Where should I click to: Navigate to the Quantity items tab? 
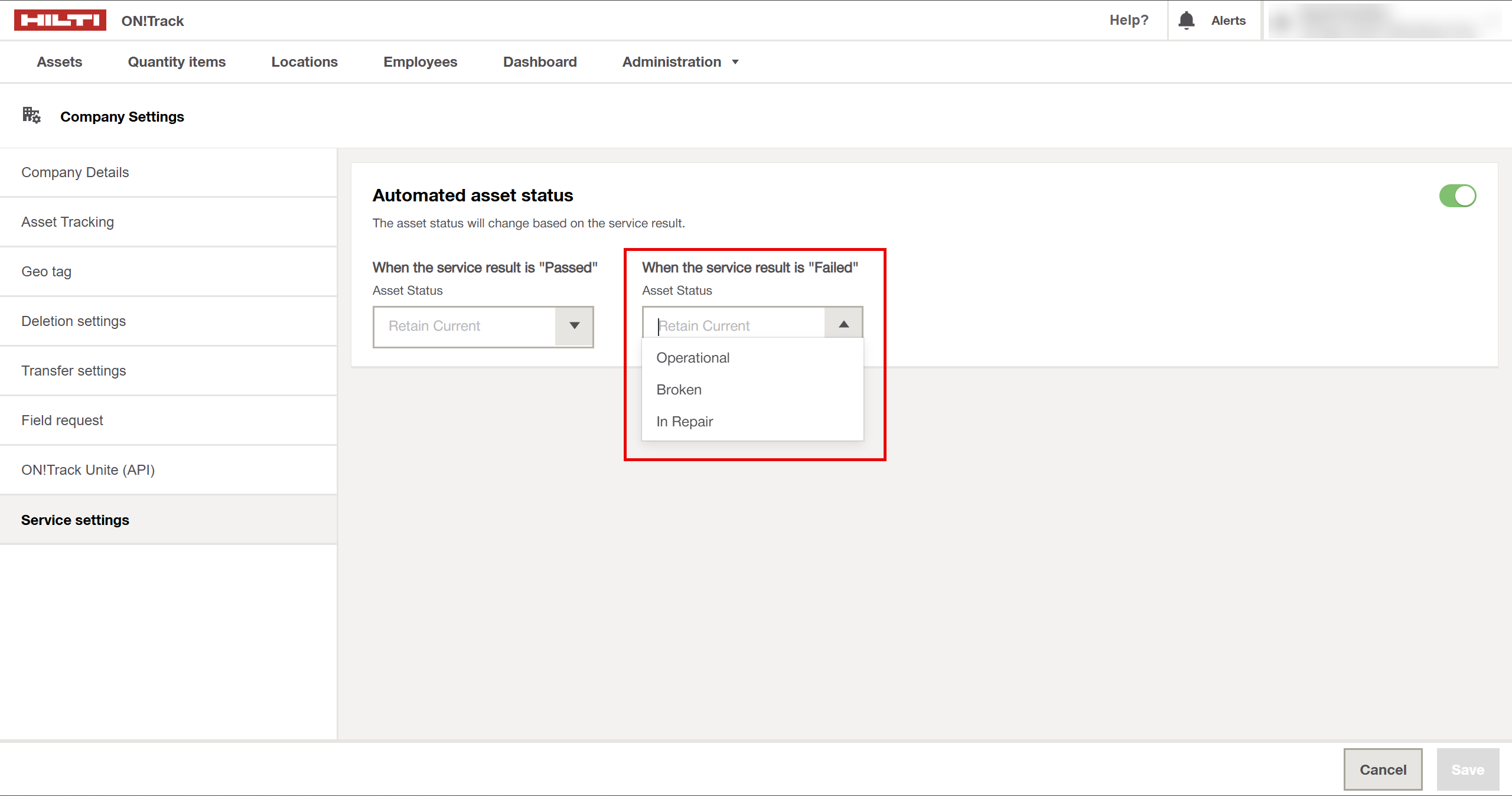pyautogui.click(x=177, y=62)
